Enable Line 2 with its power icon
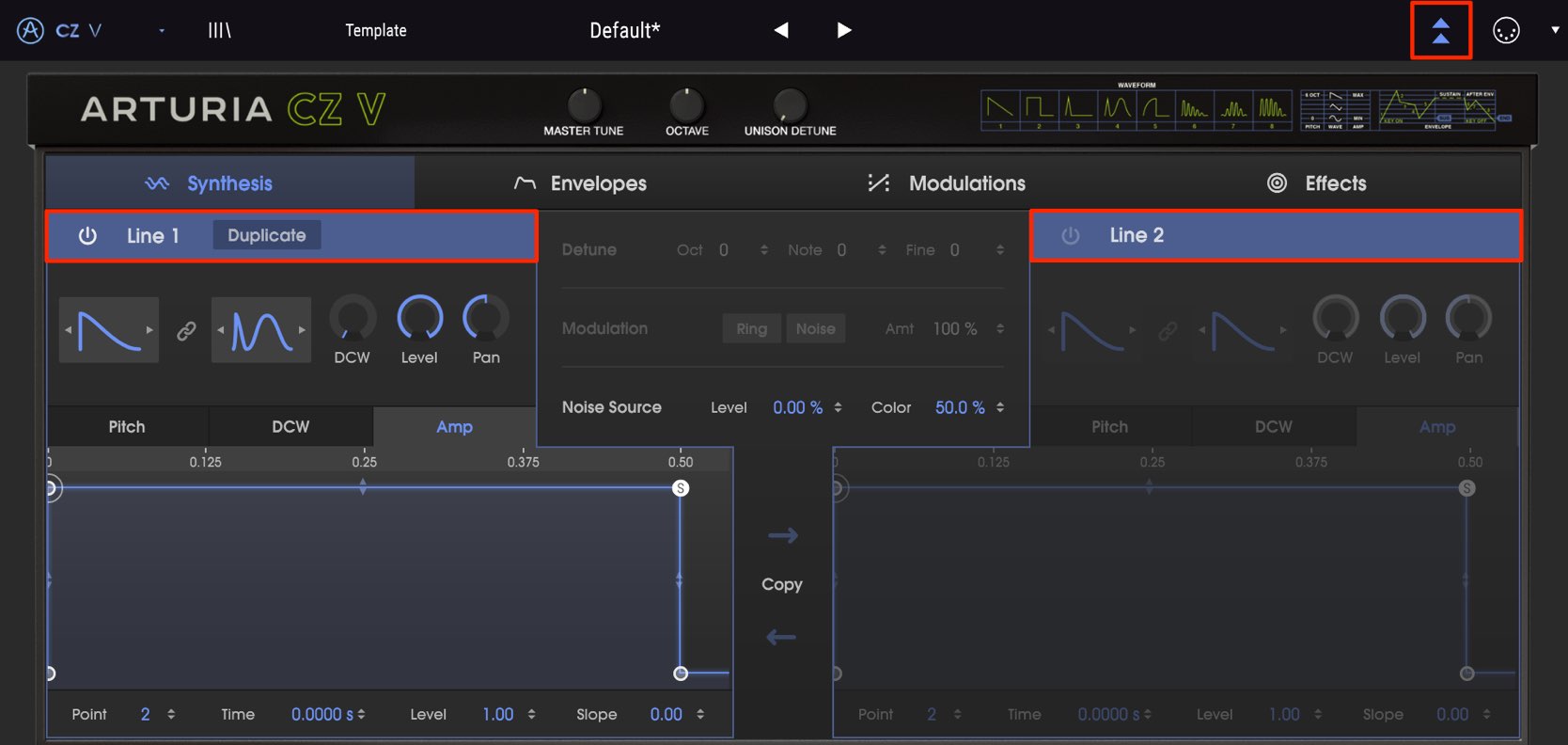The image size is (1568, 745). (1071, 235)
